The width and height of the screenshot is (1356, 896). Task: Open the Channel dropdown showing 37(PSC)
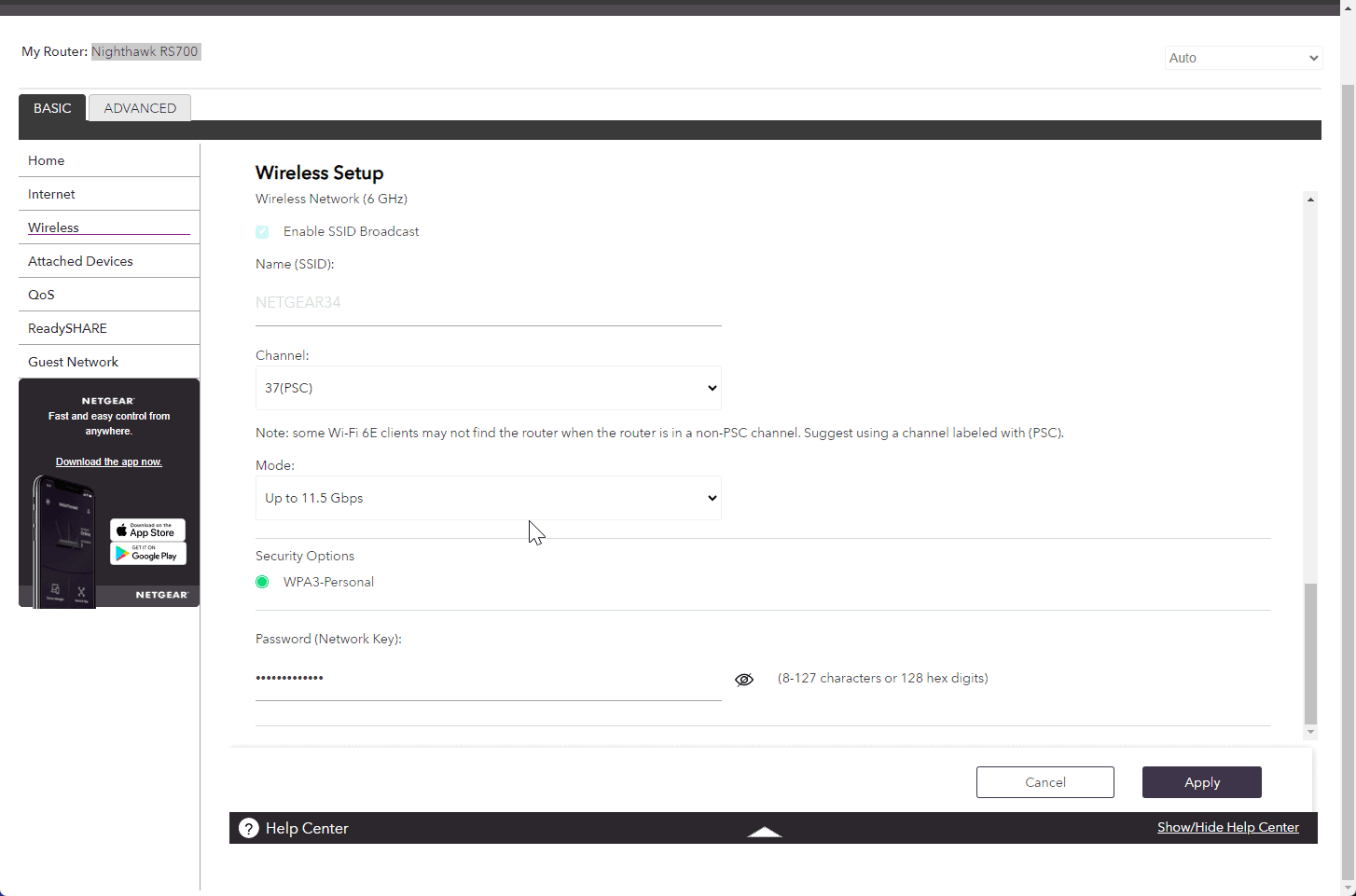point(488,388)
